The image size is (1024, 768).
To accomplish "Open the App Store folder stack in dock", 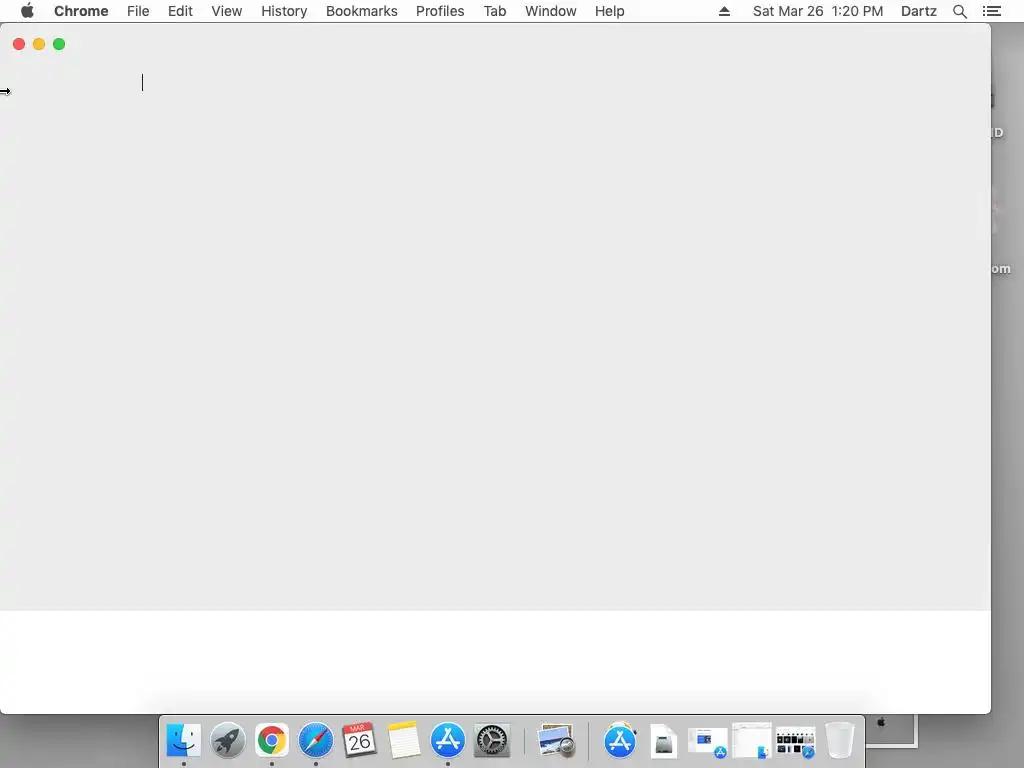I will (x=619, y=741).
